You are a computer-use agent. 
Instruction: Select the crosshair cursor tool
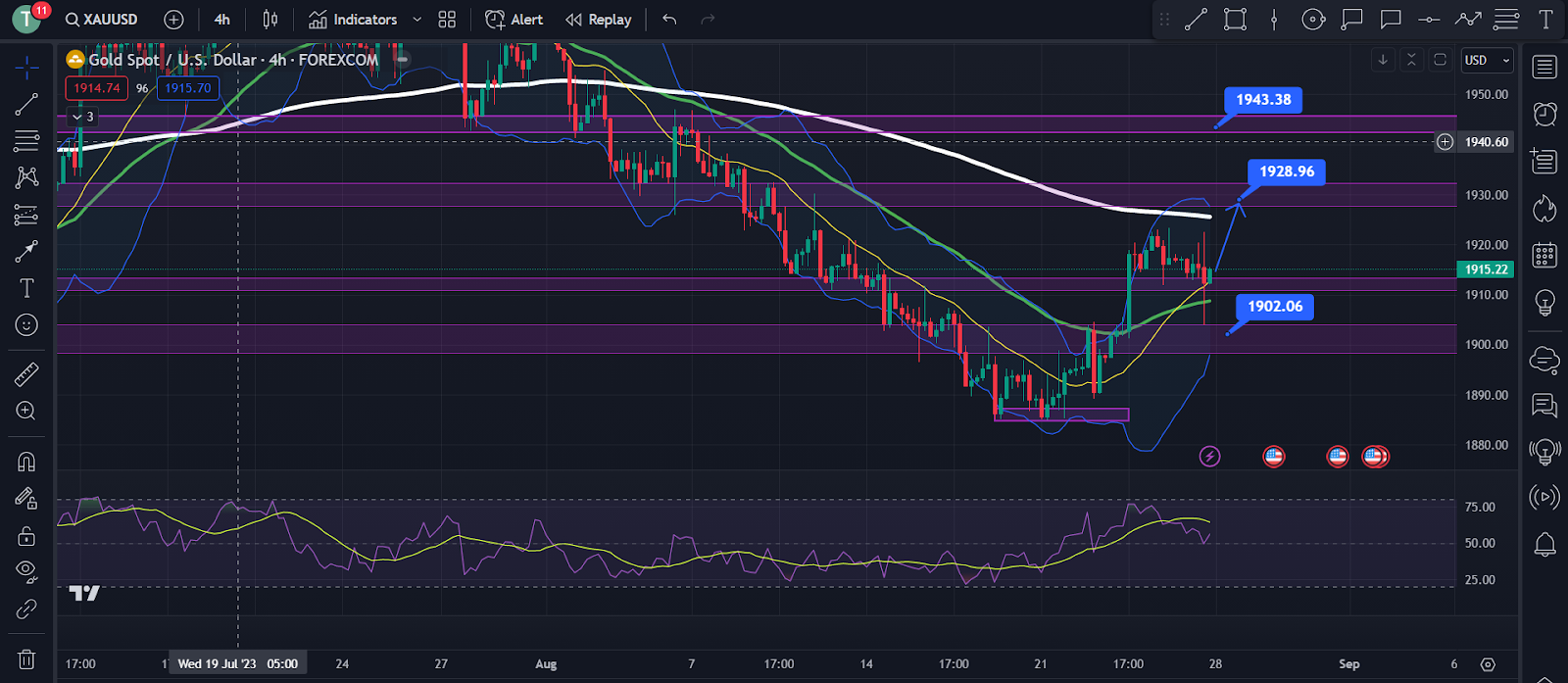pos(26,67)
